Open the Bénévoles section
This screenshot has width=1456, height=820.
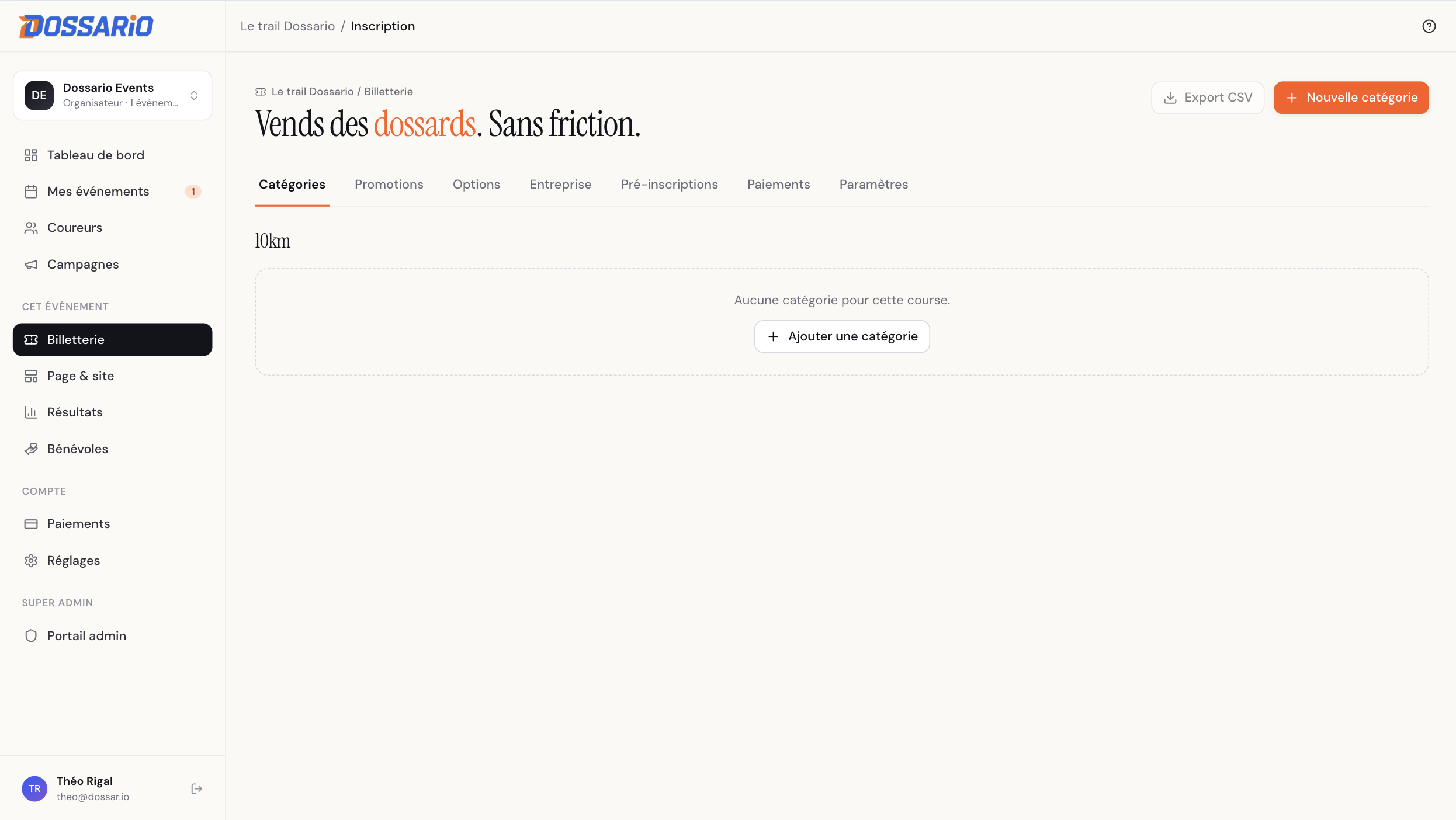coord(112,449)
